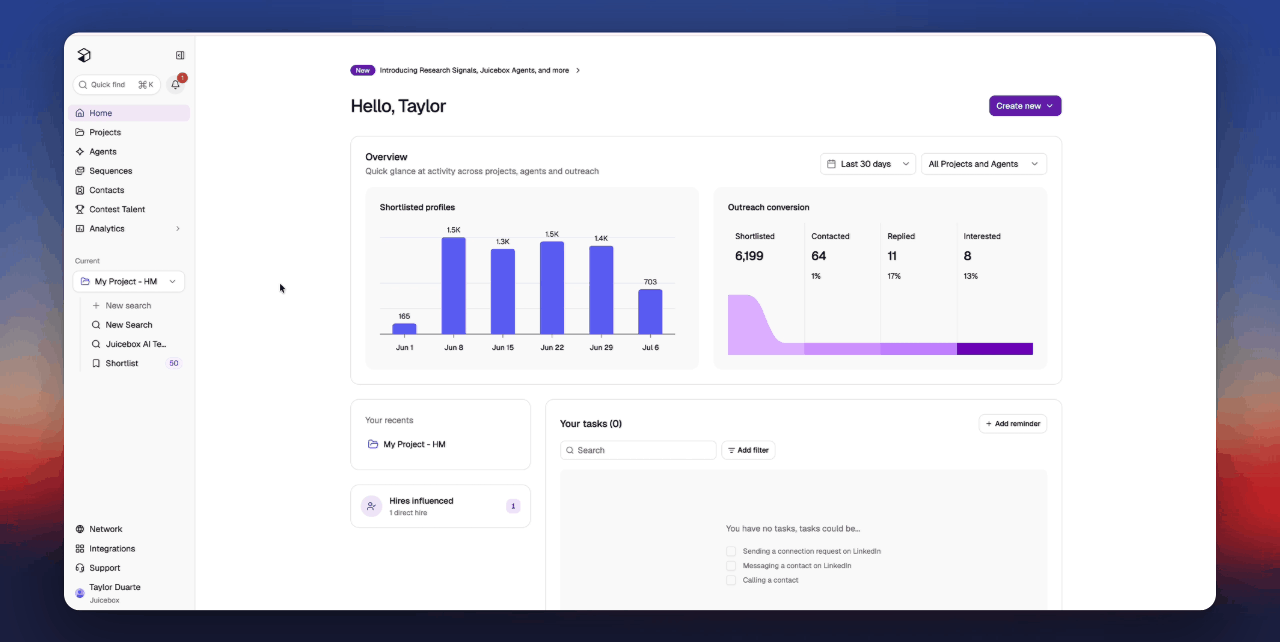Image resolution: width=1280 pixels, height=642 pixels.
Task: Click the Add reminder button
Action: 1013,424
